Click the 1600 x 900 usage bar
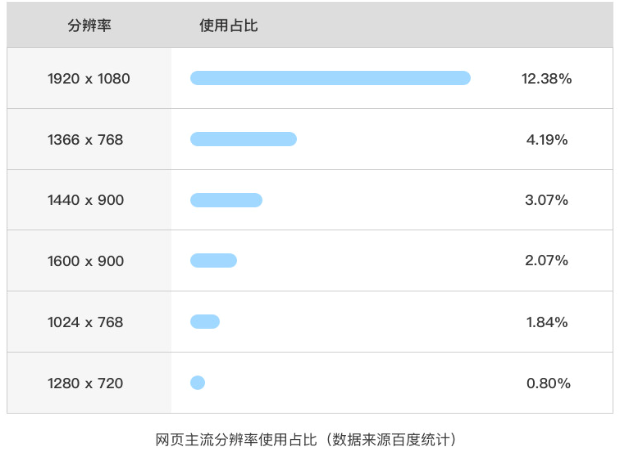This screenshot has height=461, width=621. pos(213,261)
